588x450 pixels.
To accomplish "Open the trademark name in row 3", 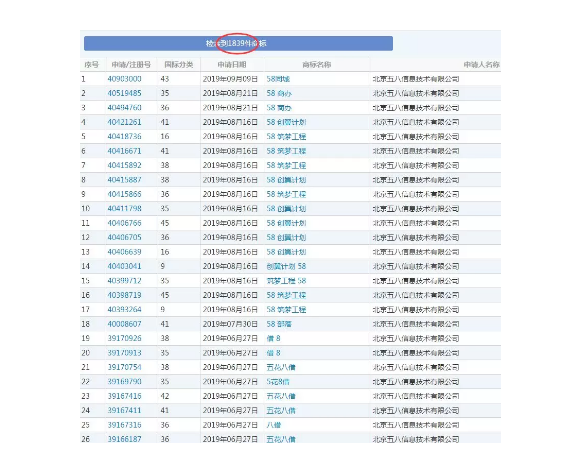I will coord(279,108).
